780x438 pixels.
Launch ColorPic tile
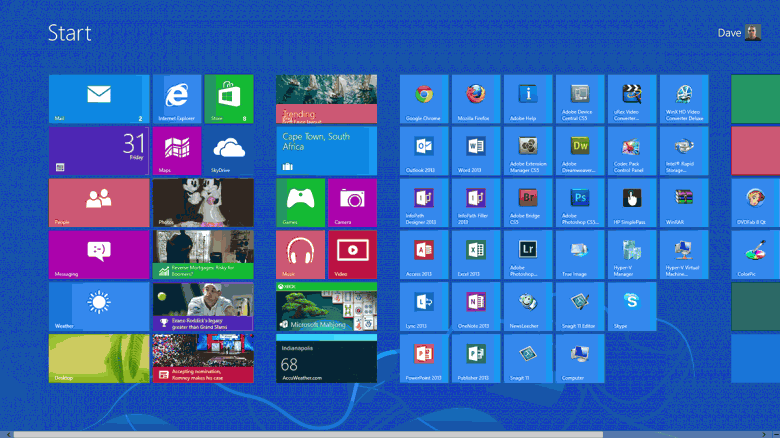(756, 255)
